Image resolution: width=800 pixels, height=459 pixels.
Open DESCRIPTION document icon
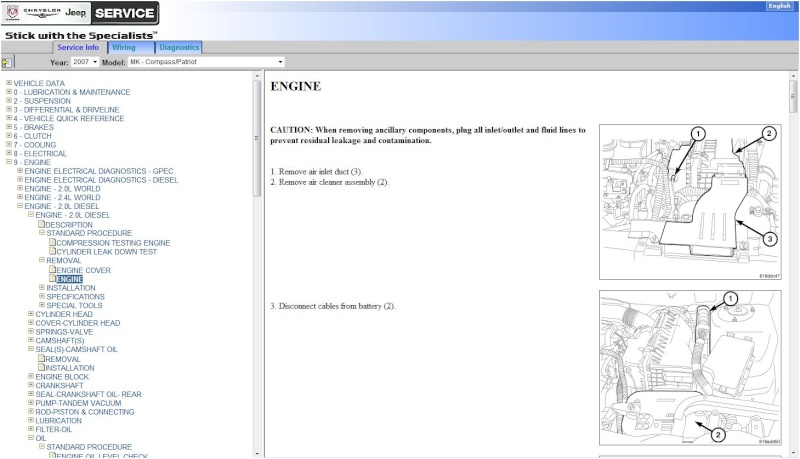click(x=42, y=224)
